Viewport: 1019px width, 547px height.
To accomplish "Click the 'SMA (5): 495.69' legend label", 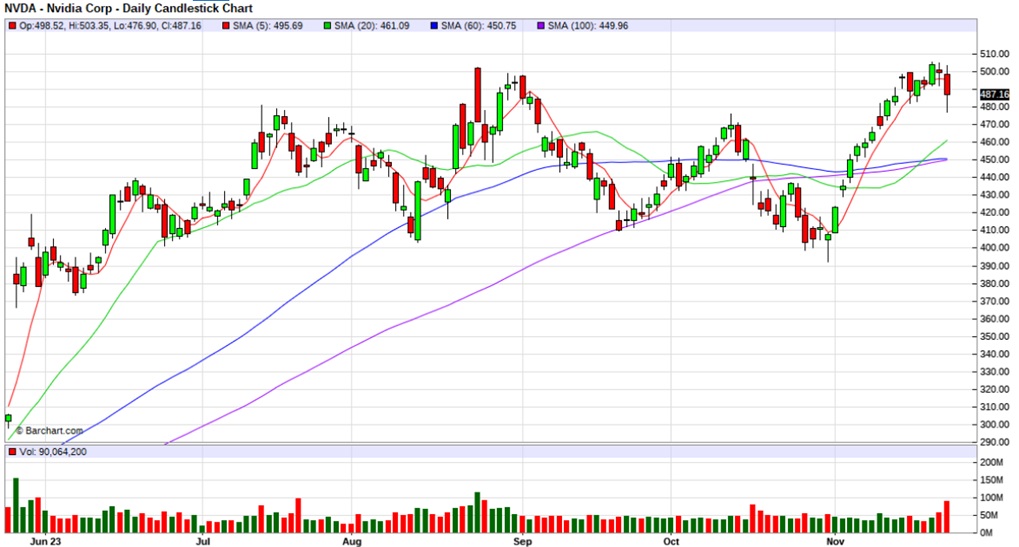I will [268, 26].
